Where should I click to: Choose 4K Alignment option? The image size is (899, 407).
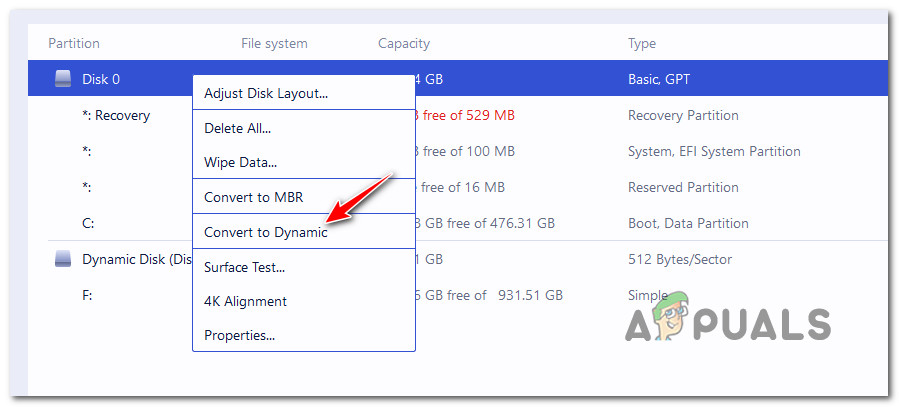point(245,301)
